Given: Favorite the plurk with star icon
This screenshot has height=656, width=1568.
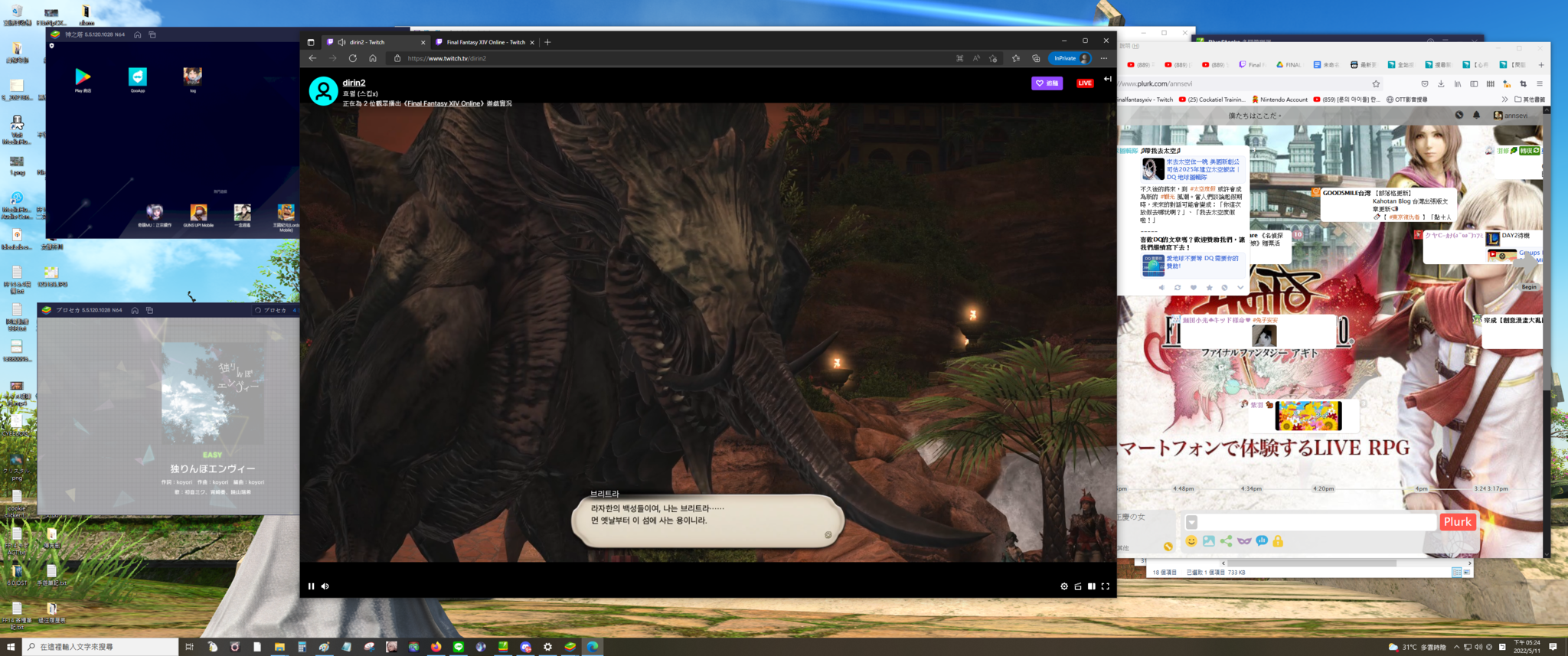Looking at the screenshot, I should 1209,288.
